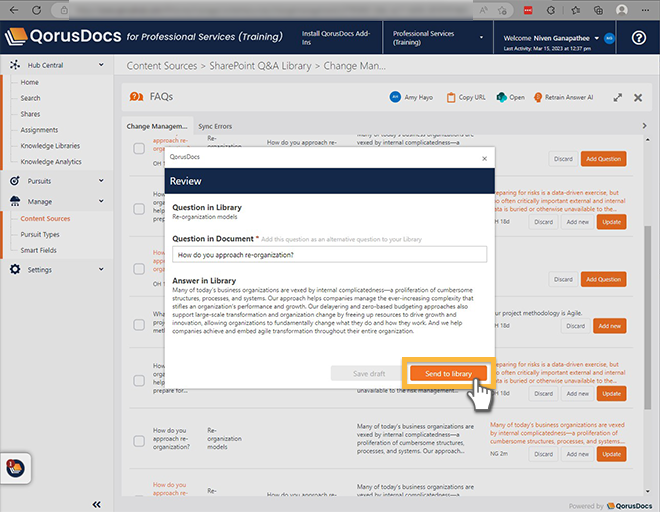Open Knowledge Libraries in sidebar
Viewport: 660px width, 512px height.
[50, 146]
